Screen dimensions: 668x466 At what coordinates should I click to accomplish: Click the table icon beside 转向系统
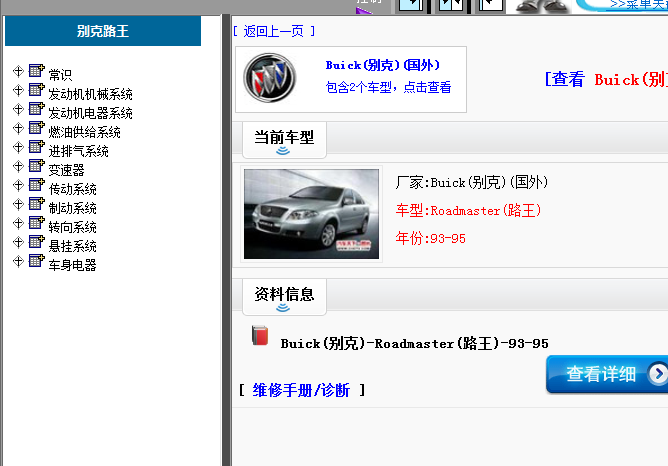pos(37,222)
